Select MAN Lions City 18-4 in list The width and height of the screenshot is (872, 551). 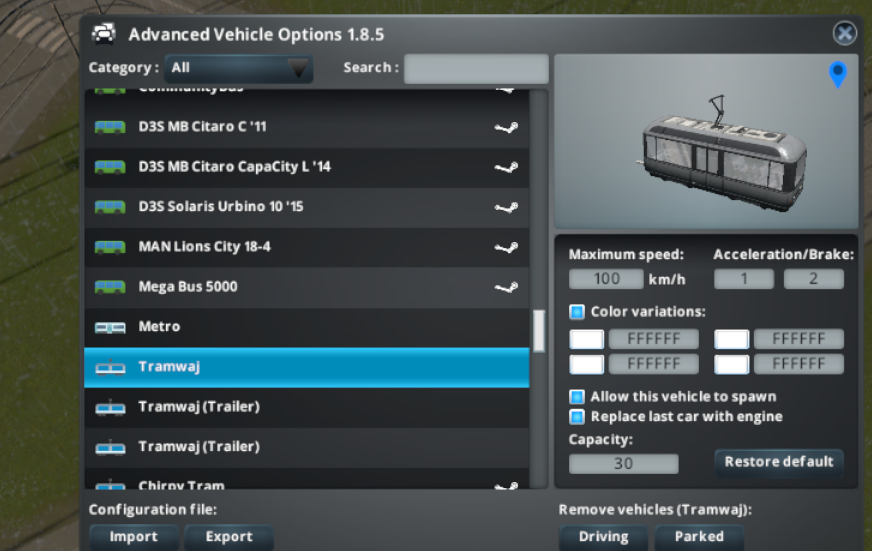[x=306, y=247]
